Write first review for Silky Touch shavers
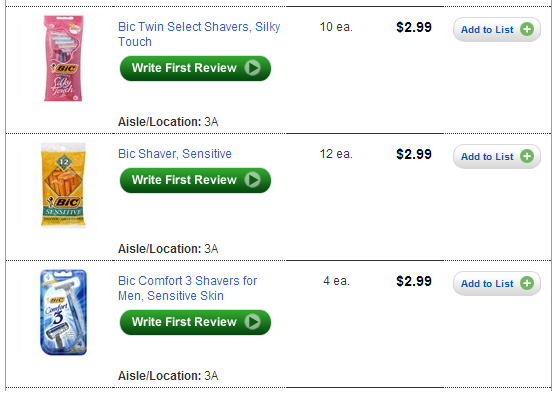This screenshot has height=395, width=556. tap(195, 68)
